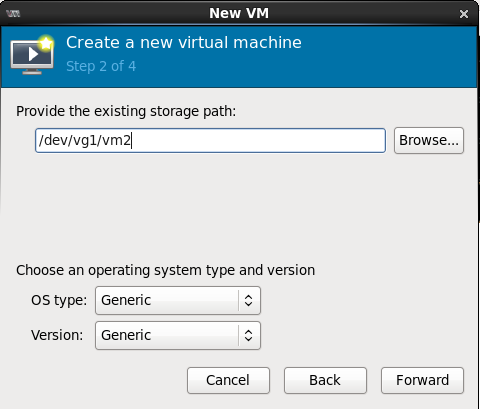Click the yellow star badge on the monitor icon
The image size is (480, 409).
click(x=46, y=43)
